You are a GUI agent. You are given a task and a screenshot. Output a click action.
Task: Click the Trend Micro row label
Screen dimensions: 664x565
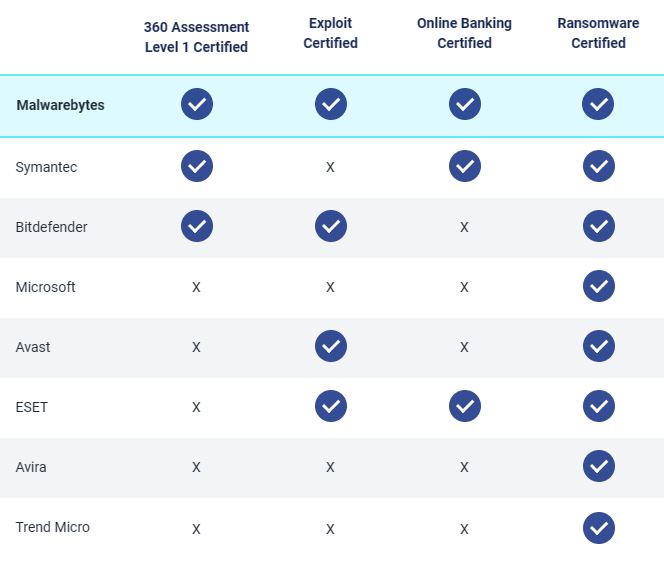[52, 527]
